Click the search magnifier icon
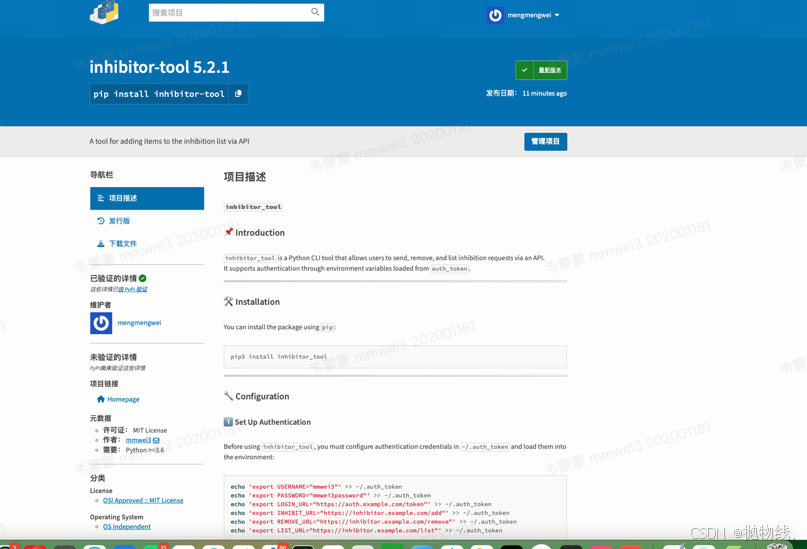The height and width of the screenshot is (549, 807). tap(315, 12)
